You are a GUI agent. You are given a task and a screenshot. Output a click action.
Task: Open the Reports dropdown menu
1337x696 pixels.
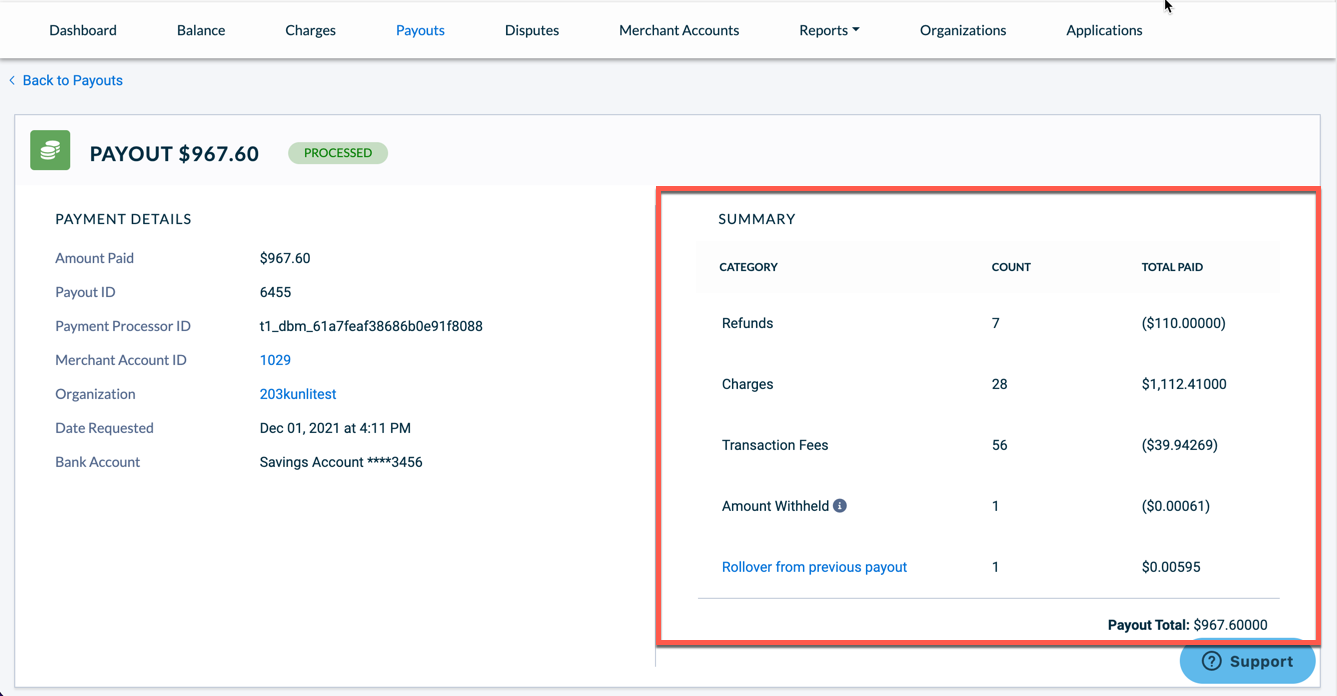[x=828, y=30]
